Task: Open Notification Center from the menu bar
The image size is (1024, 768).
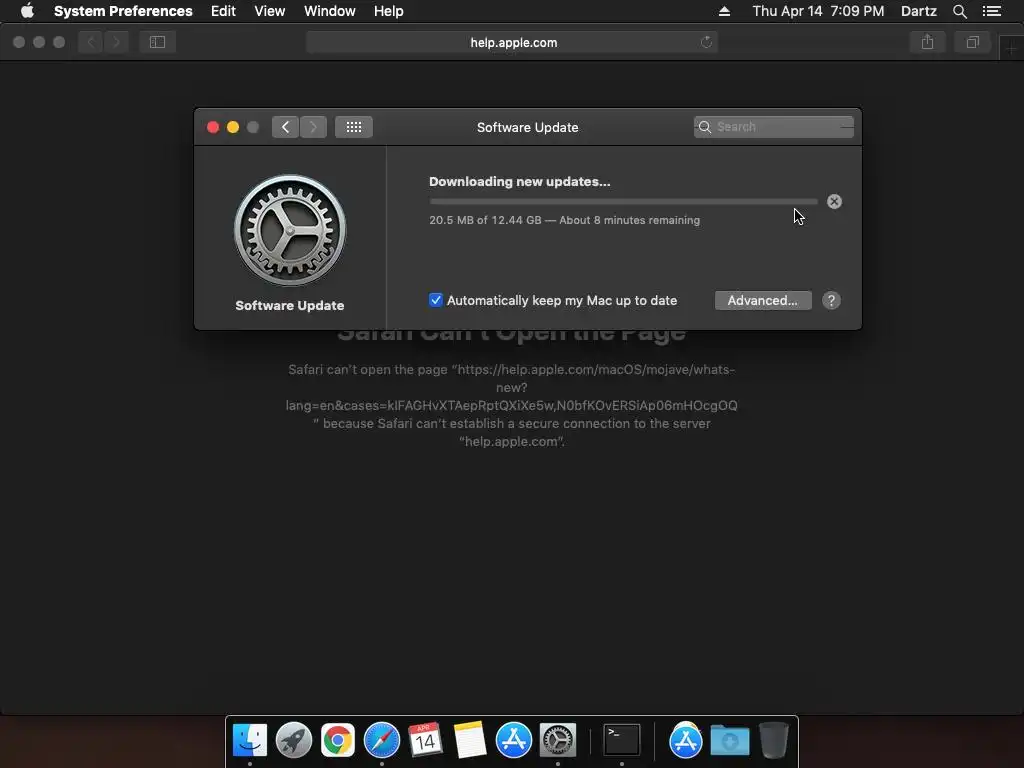Action: click(x=992, y=11)
